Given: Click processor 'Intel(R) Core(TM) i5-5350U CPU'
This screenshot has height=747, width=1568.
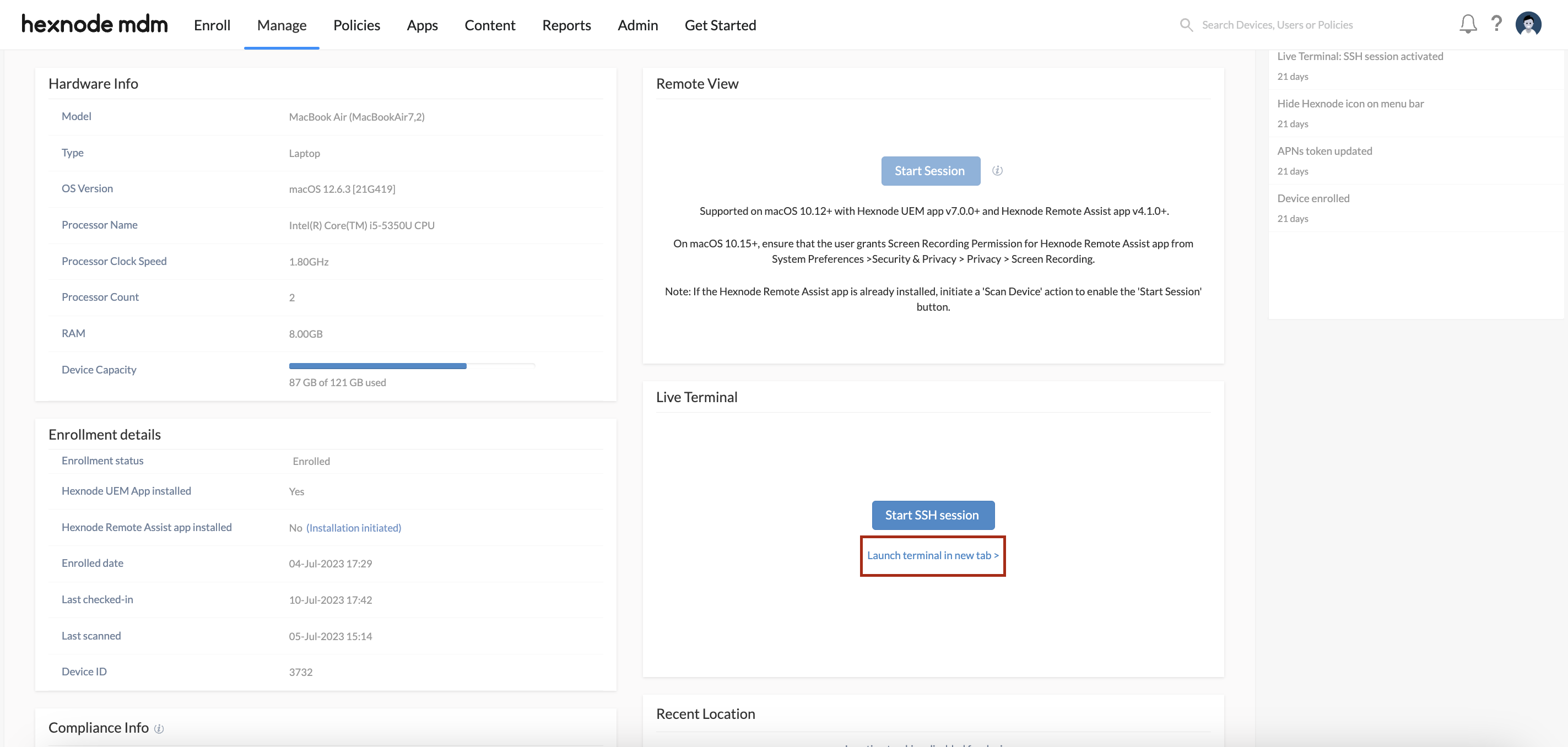Looking at the screenshot, I should tap(361, 225).
